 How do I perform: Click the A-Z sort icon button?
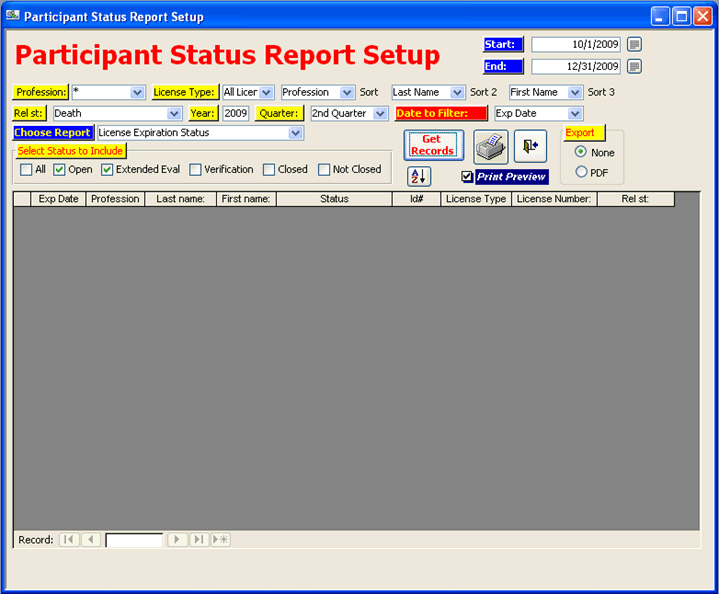419,177
